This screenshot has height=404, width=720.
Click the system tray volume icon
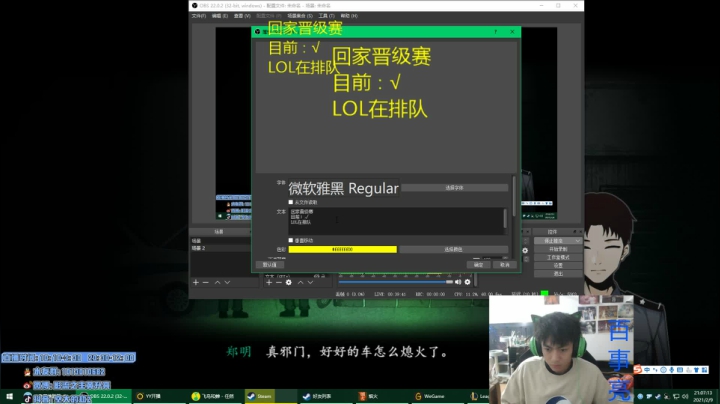pyautogui.click(x=685, y=397)
